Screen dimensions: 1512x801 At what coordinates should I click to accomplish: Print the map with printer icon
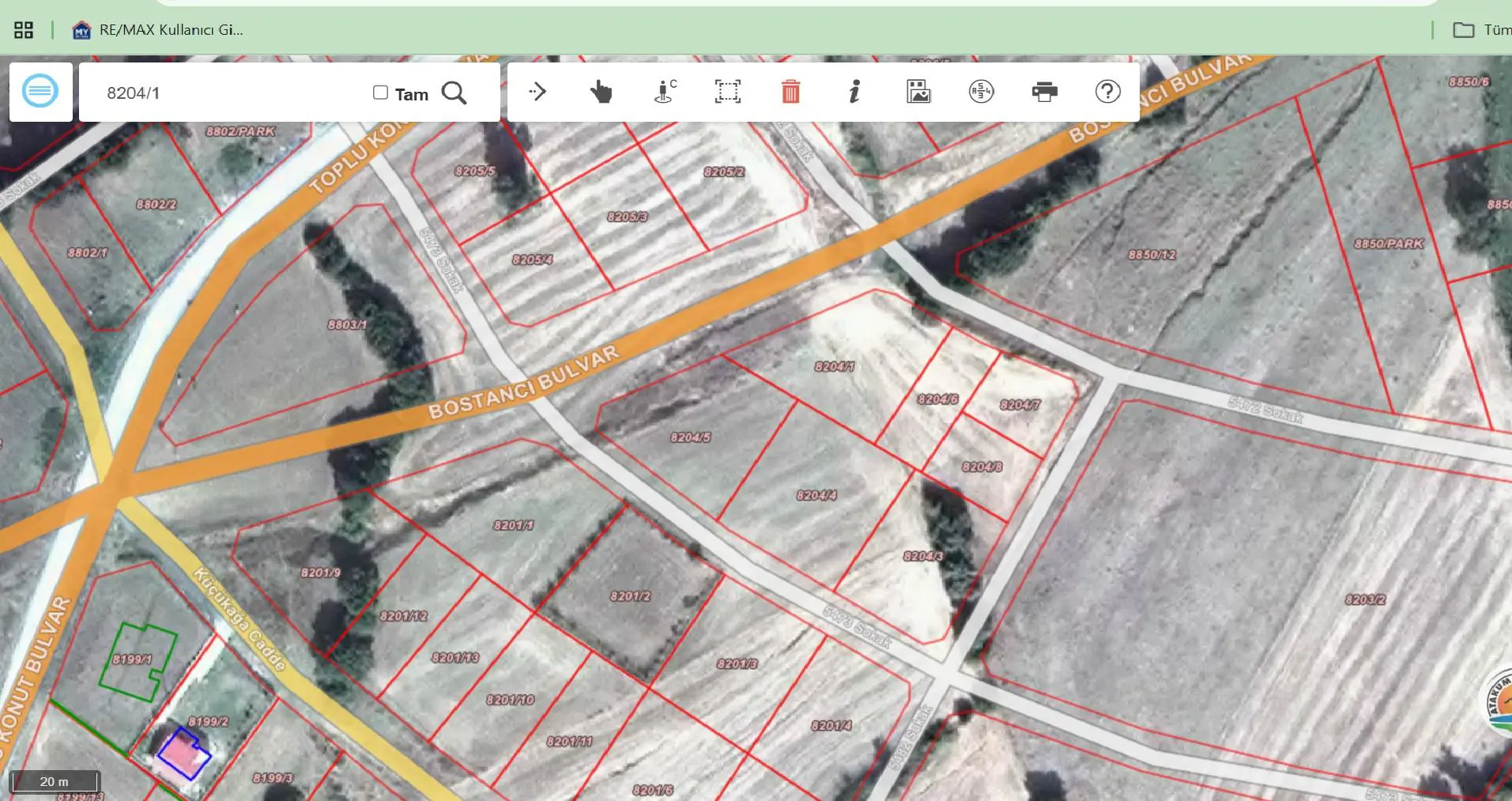(1045, 92)
